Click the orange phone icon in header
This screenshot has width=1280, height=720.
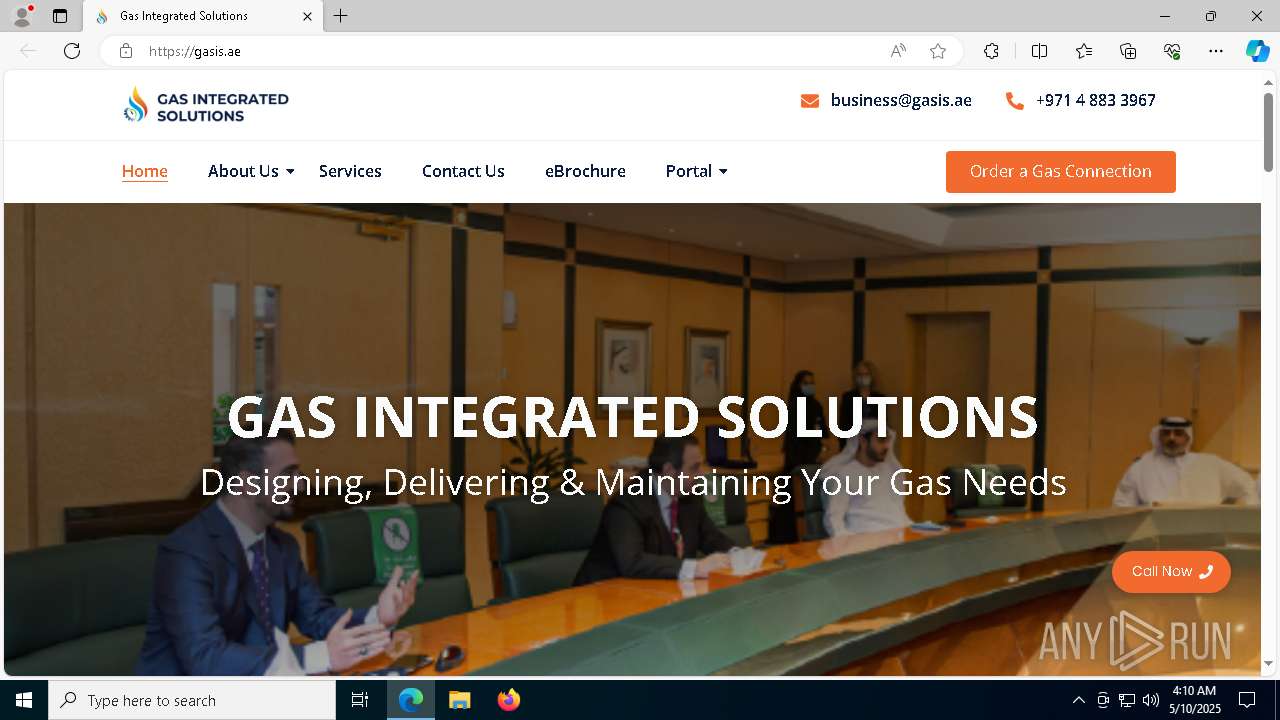[x=1015, y=101]
